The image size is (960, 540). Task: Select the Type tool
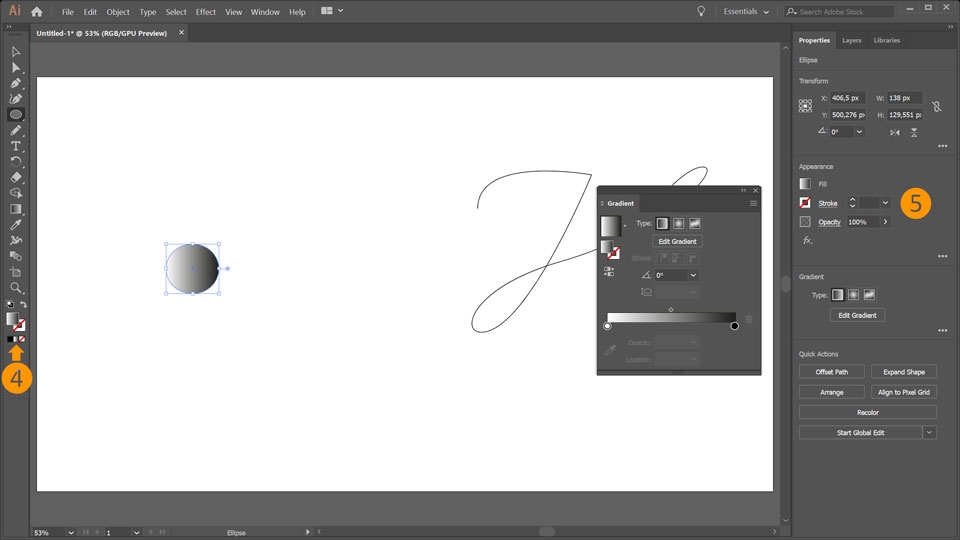tap(16, 146)
